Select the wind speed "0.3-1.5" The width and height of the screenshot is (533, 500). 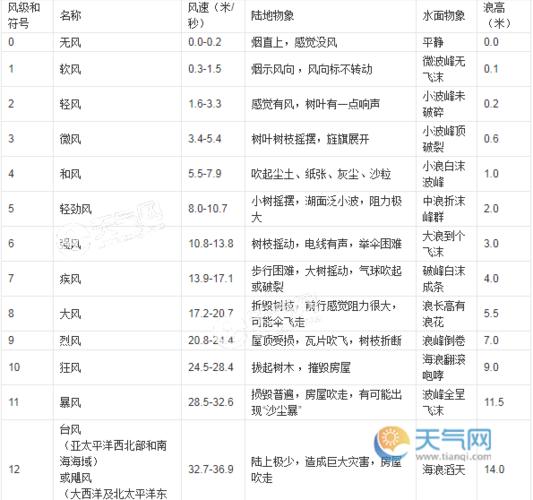(x=205, y=69)
